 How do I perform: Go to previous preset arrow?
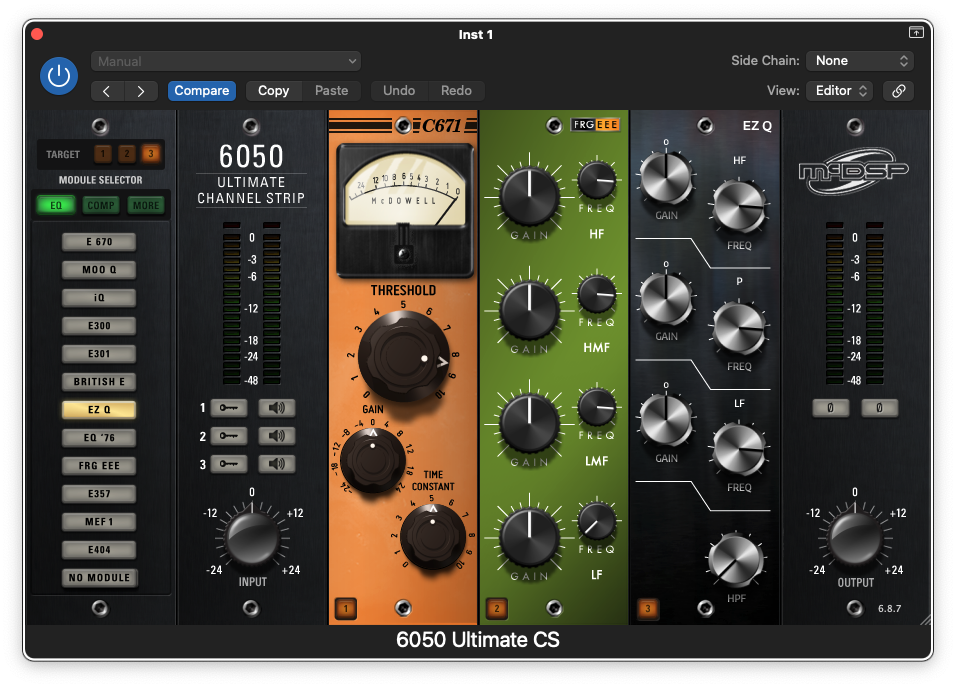(107, 91)
